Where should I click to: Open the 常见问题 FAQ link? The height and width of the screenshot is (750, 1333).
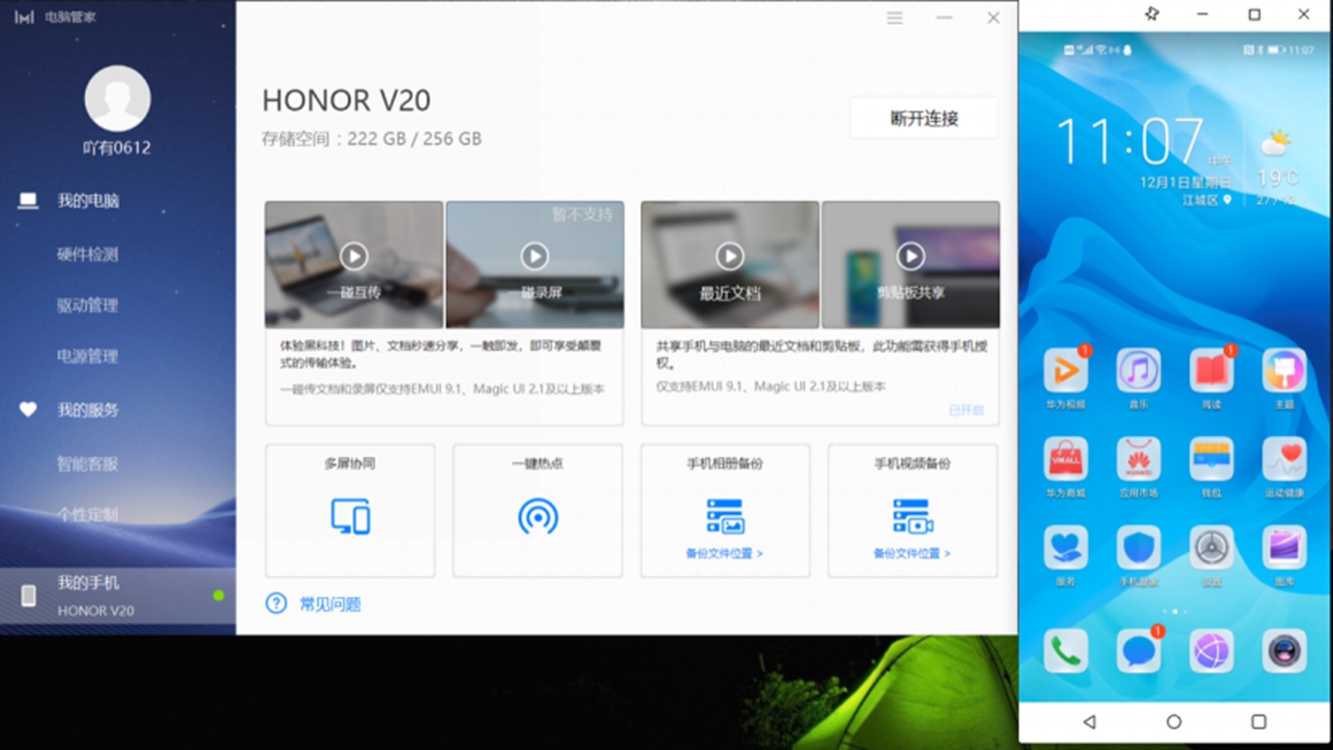(330, 604)
